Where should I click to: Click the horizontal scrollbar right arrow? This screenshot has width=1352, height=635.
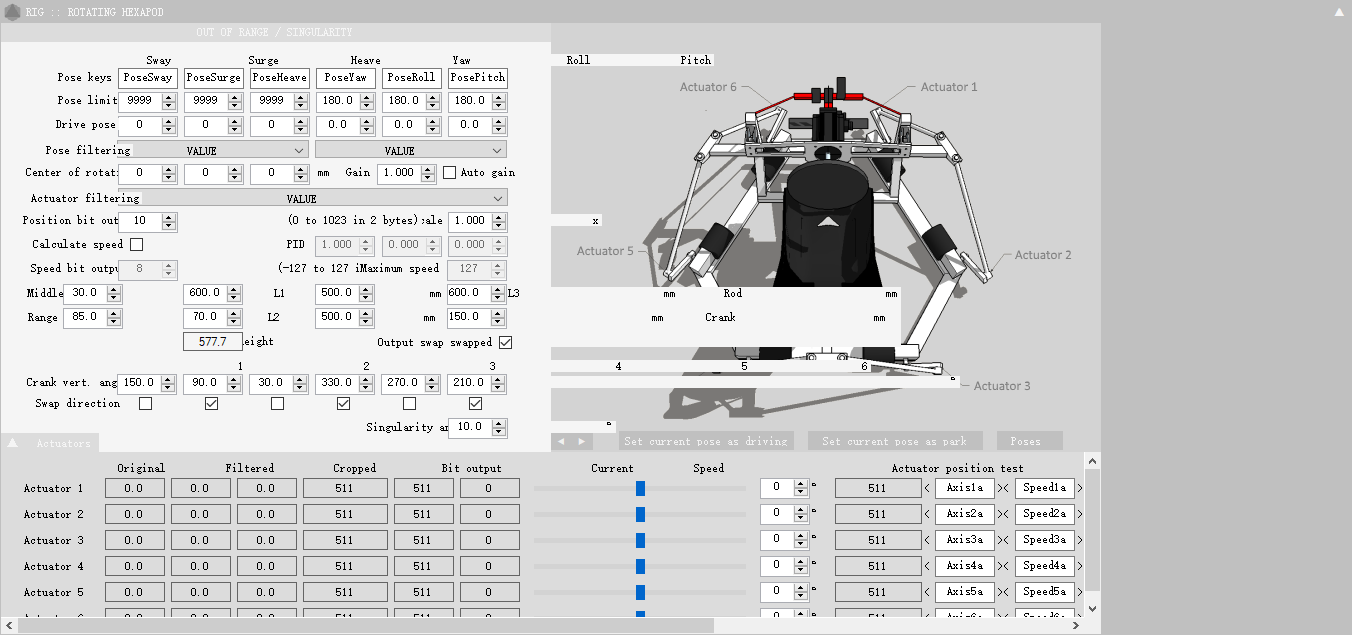(1076, 626)
